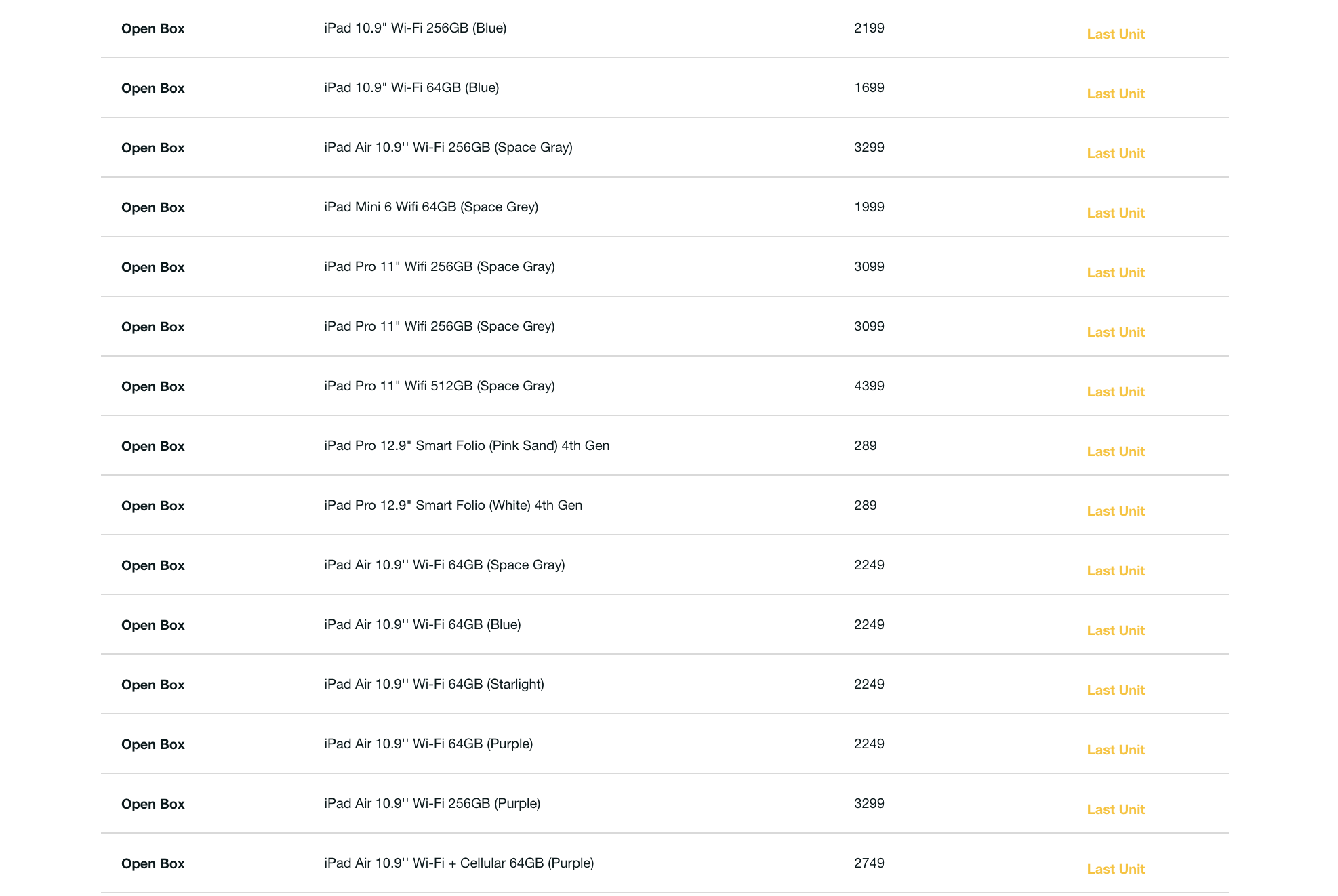Click Open Box label for White Smart Folio

click(x=153, y=506)
